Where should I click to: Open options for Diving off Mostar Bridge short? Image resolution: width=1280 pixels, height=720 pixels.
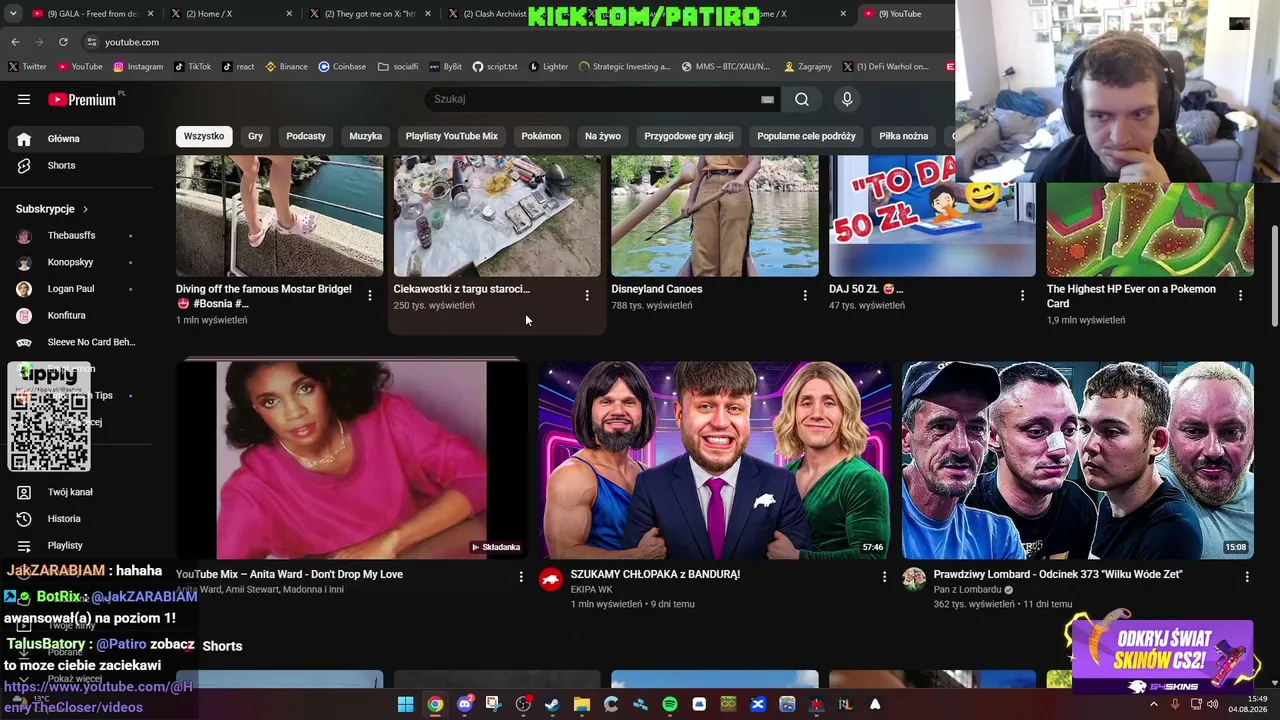click(370, 295)
